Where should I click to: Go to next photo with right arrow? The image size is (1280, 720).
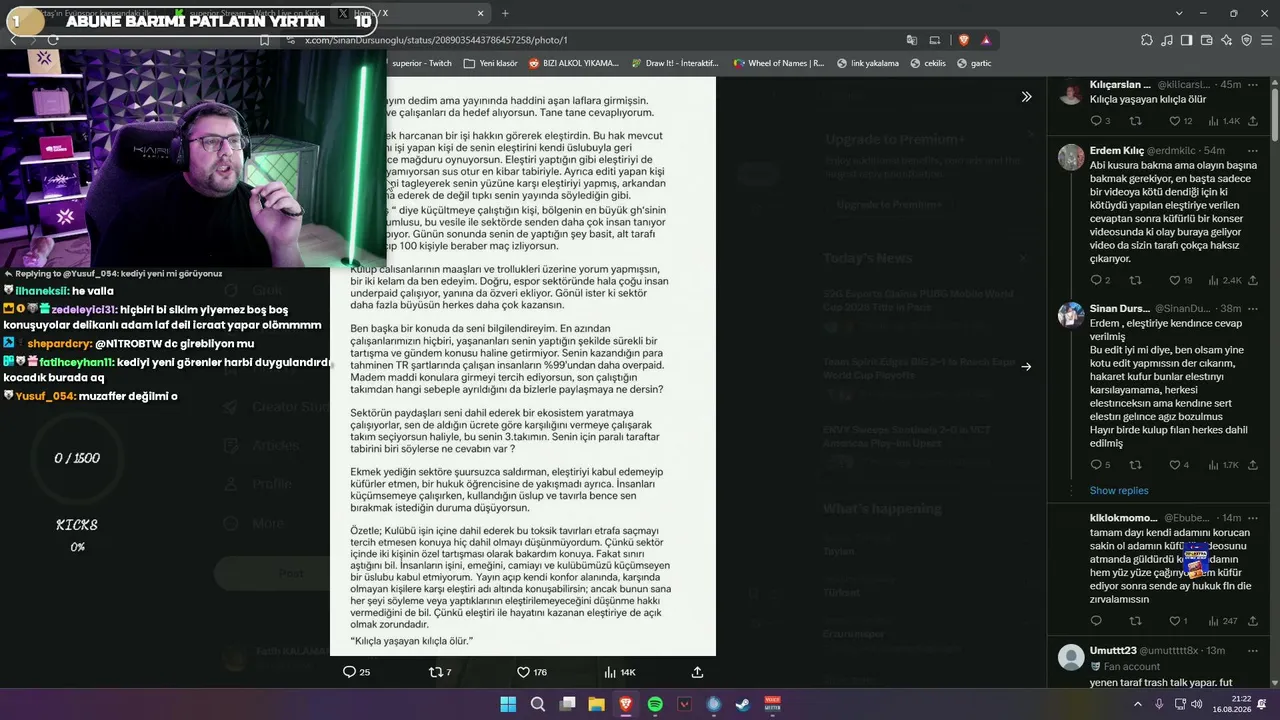tap(1026, 366)
